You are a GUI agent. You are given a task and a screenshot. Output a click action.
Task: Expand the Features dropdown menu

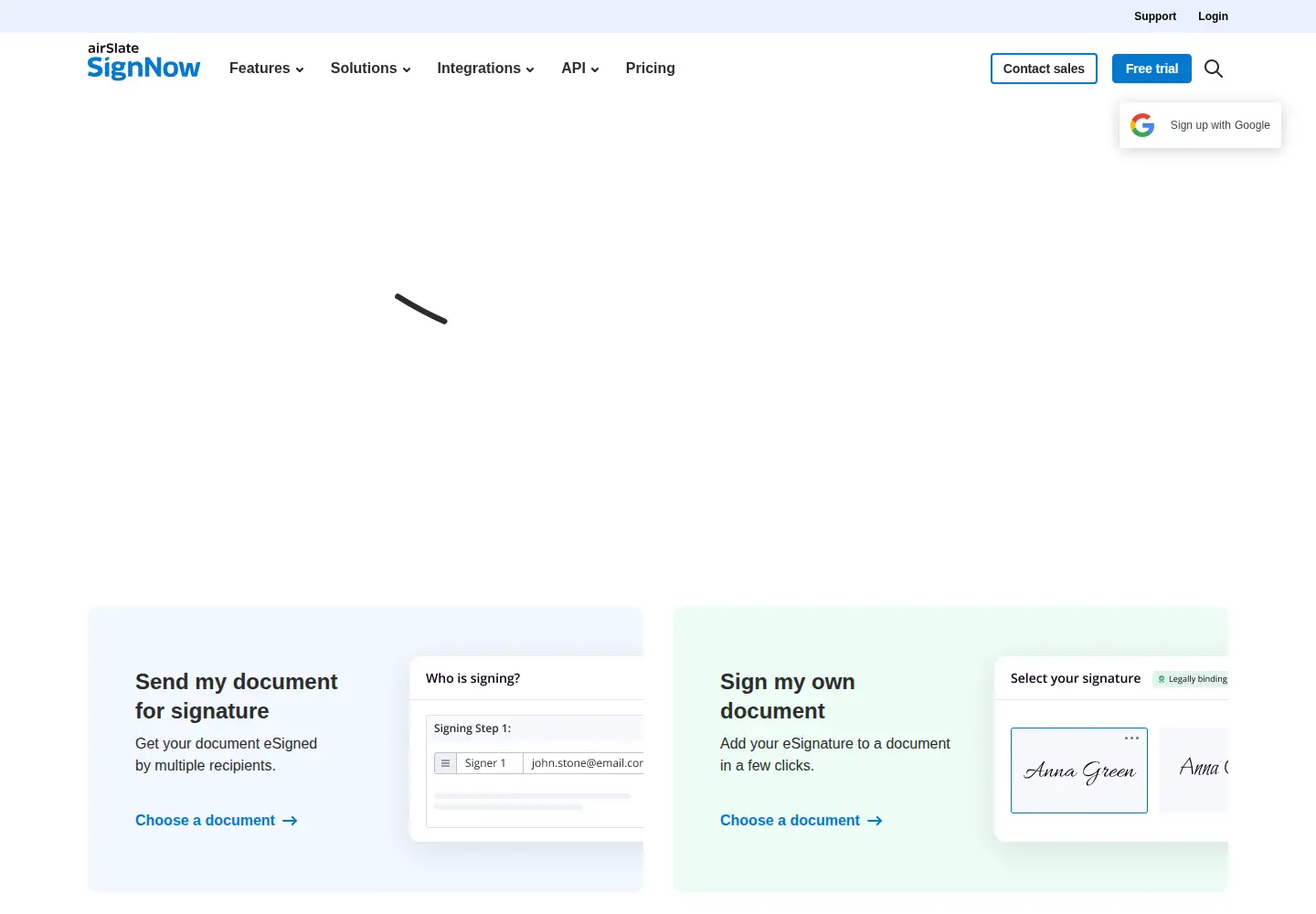[x=267, y=69]
